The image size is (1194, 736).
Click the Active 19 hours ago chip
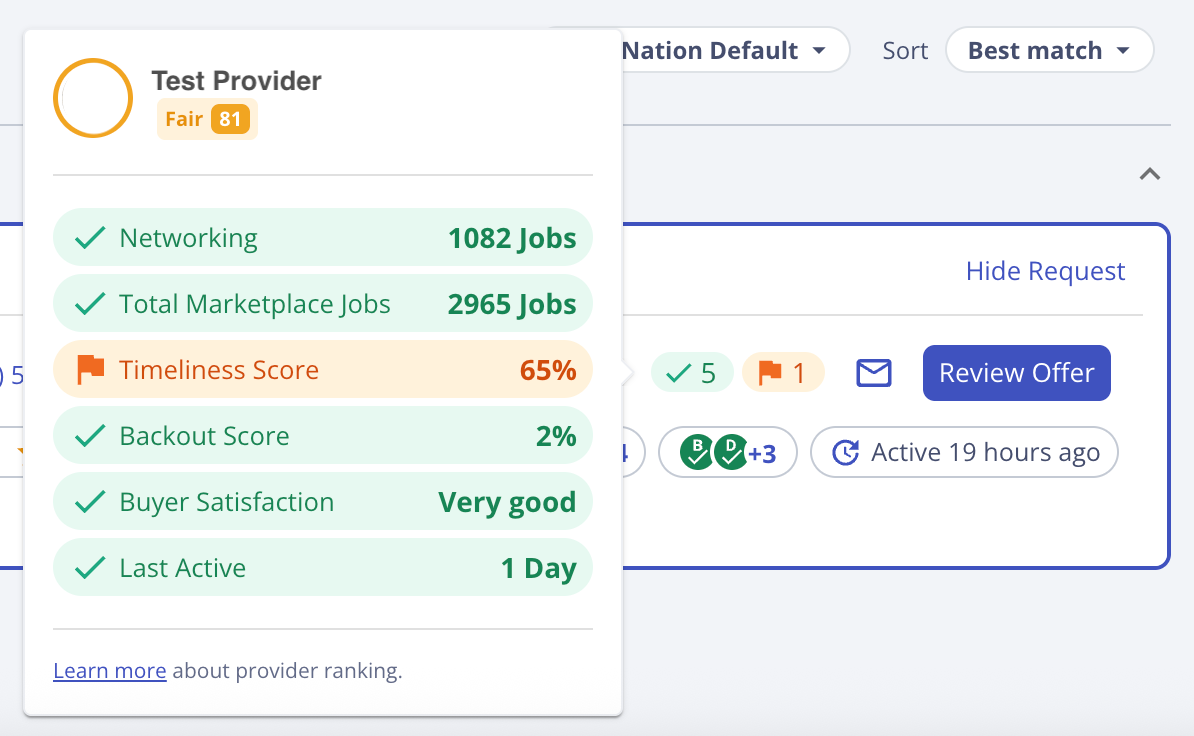tap(964, 453)
